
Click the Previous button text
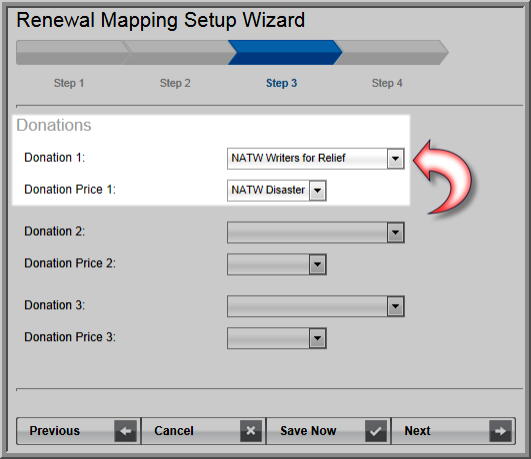[55, 431]
